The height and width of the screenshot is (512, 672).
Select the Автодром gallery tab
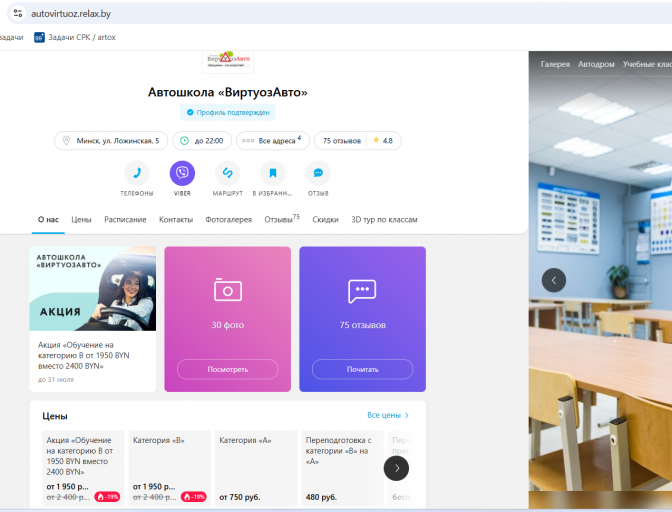596,64
